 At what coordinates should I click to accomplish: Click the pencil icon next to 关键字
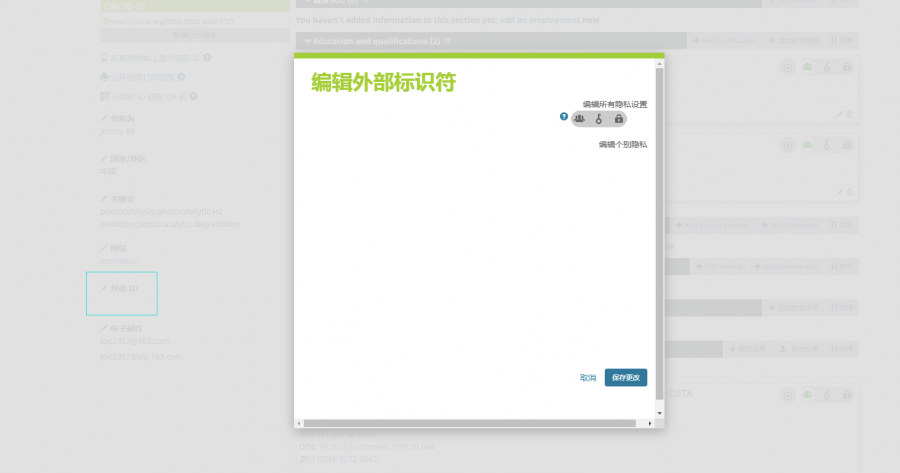click(104, 198)
